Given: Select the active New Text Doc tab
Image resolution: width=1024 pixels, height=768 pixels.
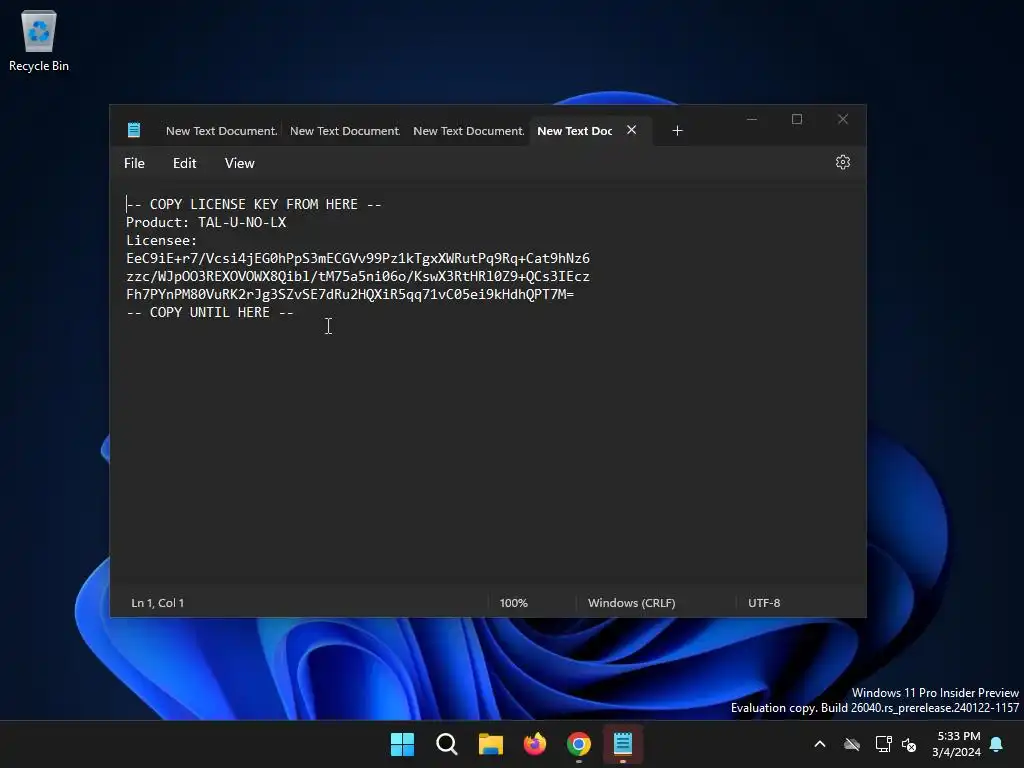Looking at the screenshot, I should tap(575, 131).
